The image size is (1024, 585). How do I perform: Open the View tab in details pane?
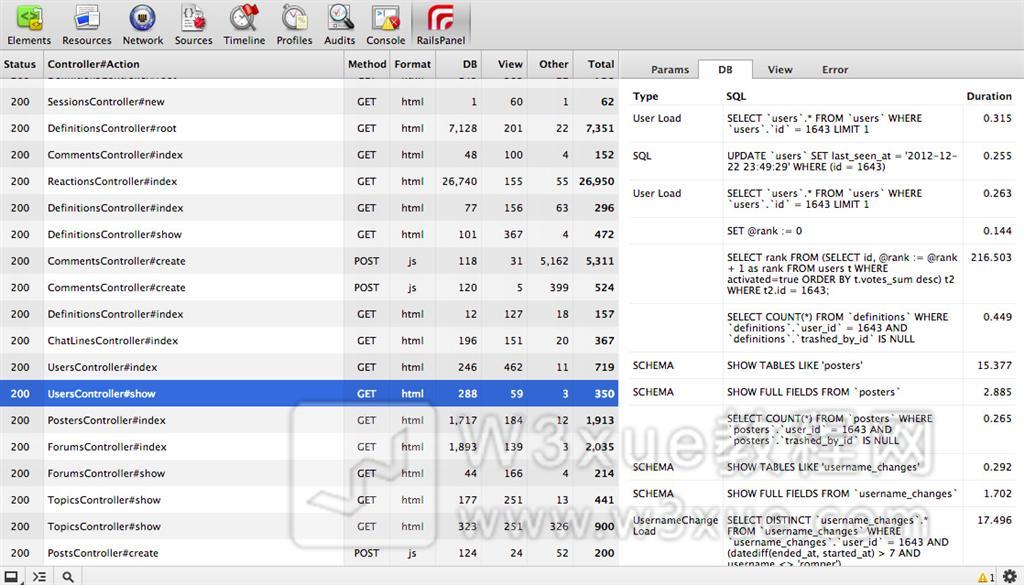pyautogui.click(x=780, y=69)
